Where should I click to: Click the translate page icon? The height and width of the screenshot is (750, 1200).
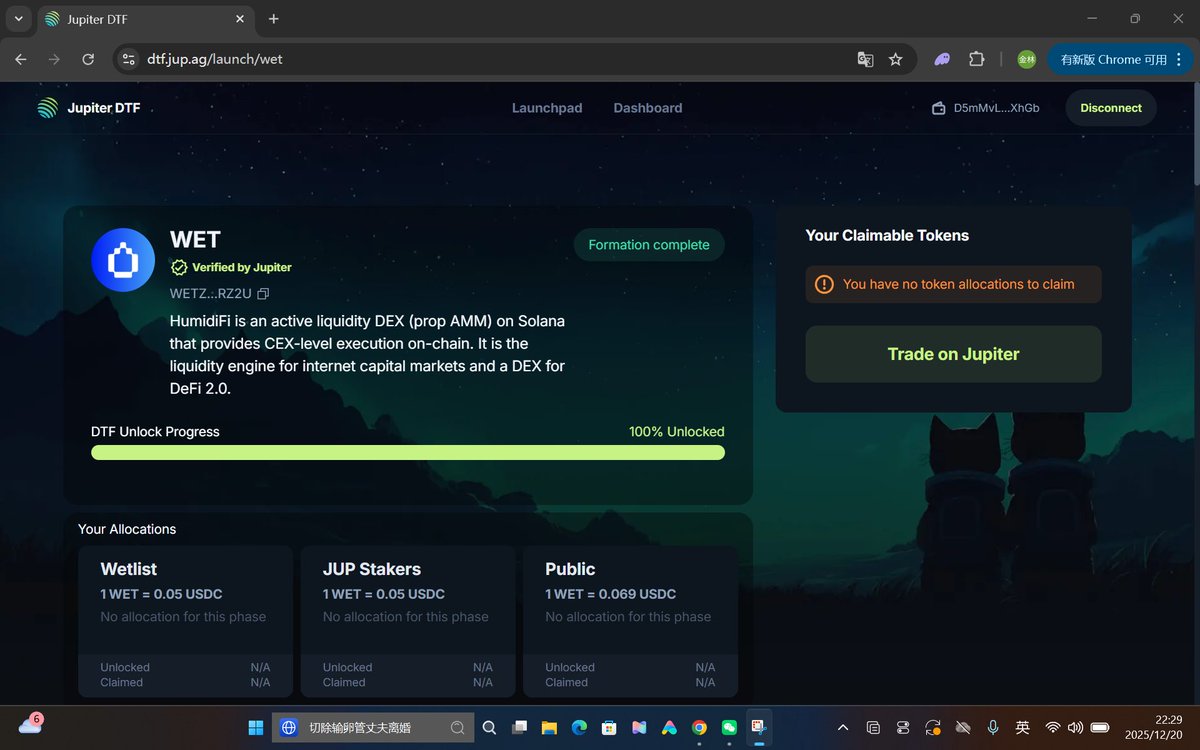tap(865, 59)
